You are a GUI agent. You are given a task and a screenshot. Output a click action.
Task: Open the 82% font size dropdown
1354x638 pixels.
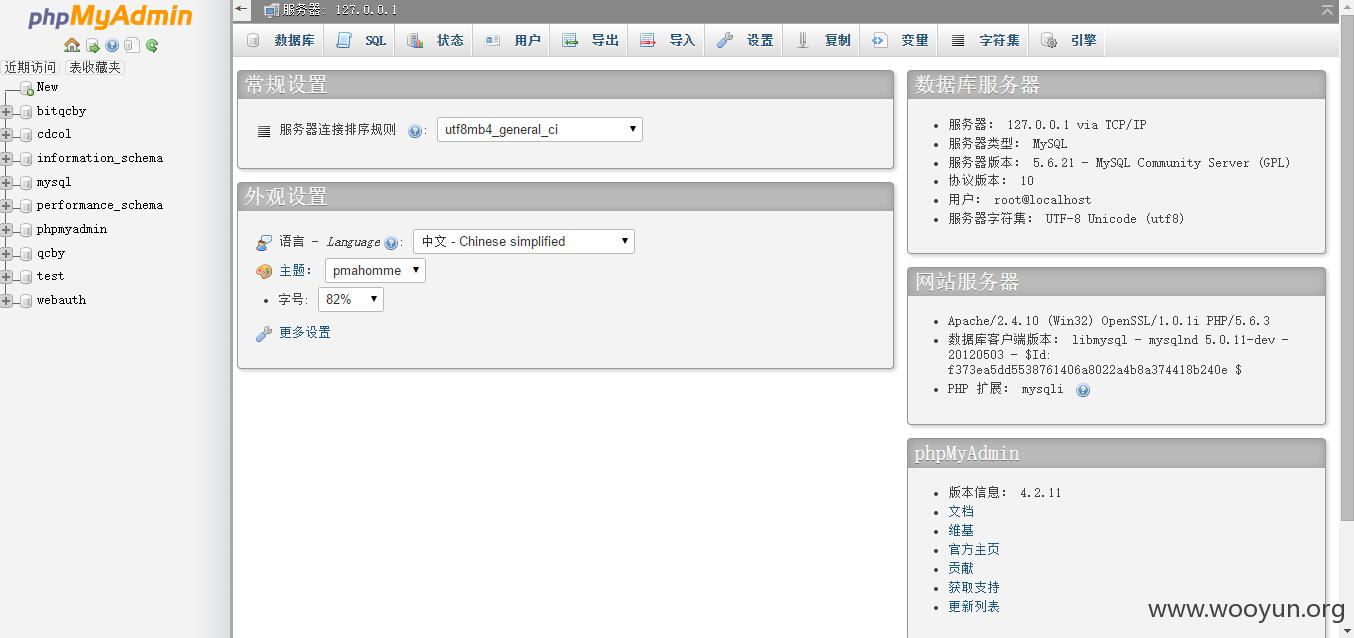(351, 299)
